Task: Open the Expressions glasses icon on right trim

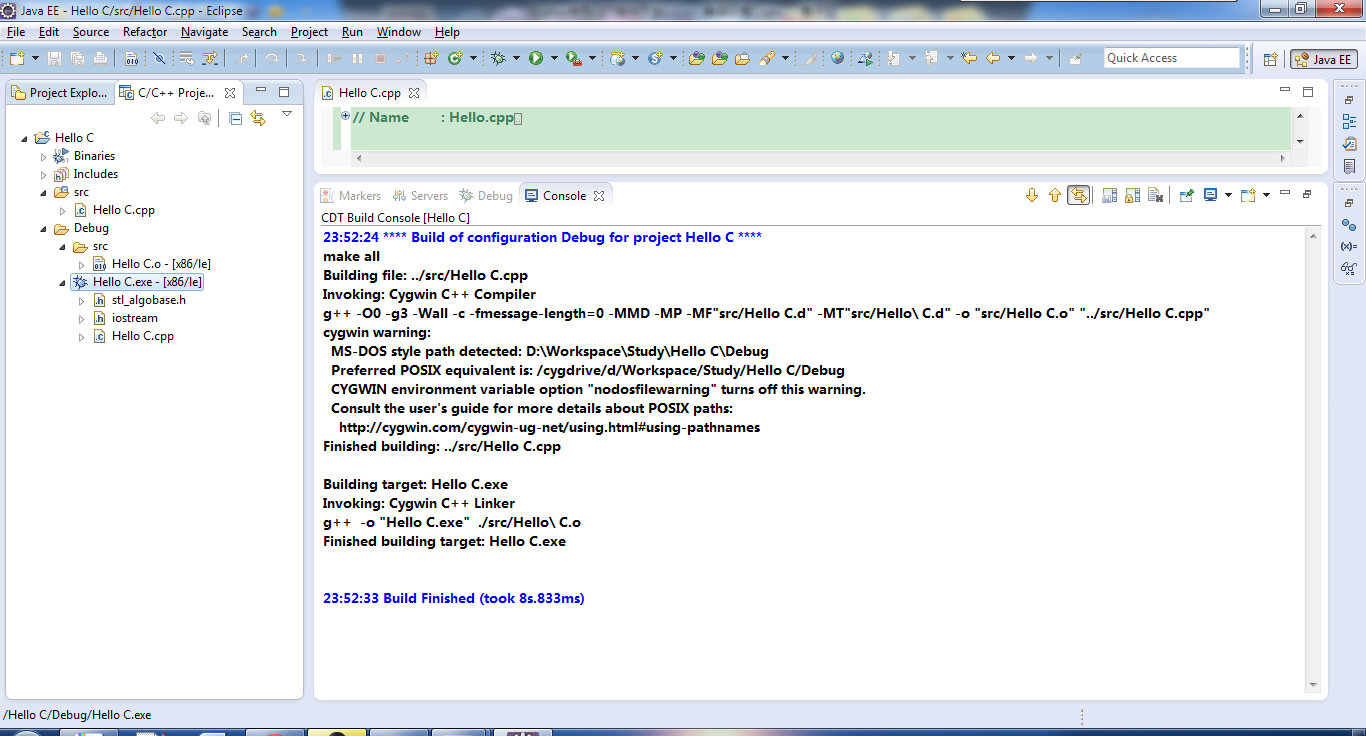Action: [1349, 268]
